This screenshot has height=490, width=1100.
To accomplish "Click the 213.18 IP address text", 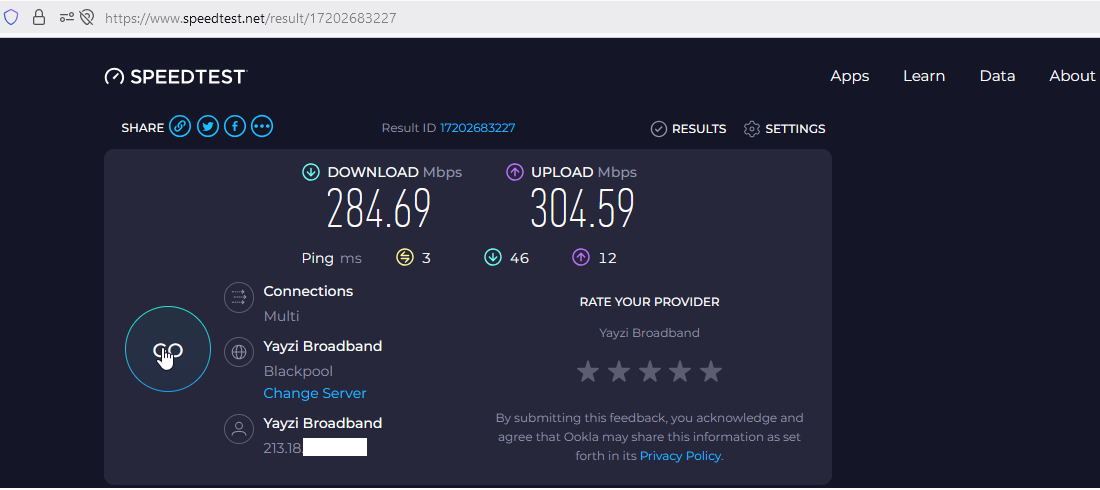I will point(283,447).
